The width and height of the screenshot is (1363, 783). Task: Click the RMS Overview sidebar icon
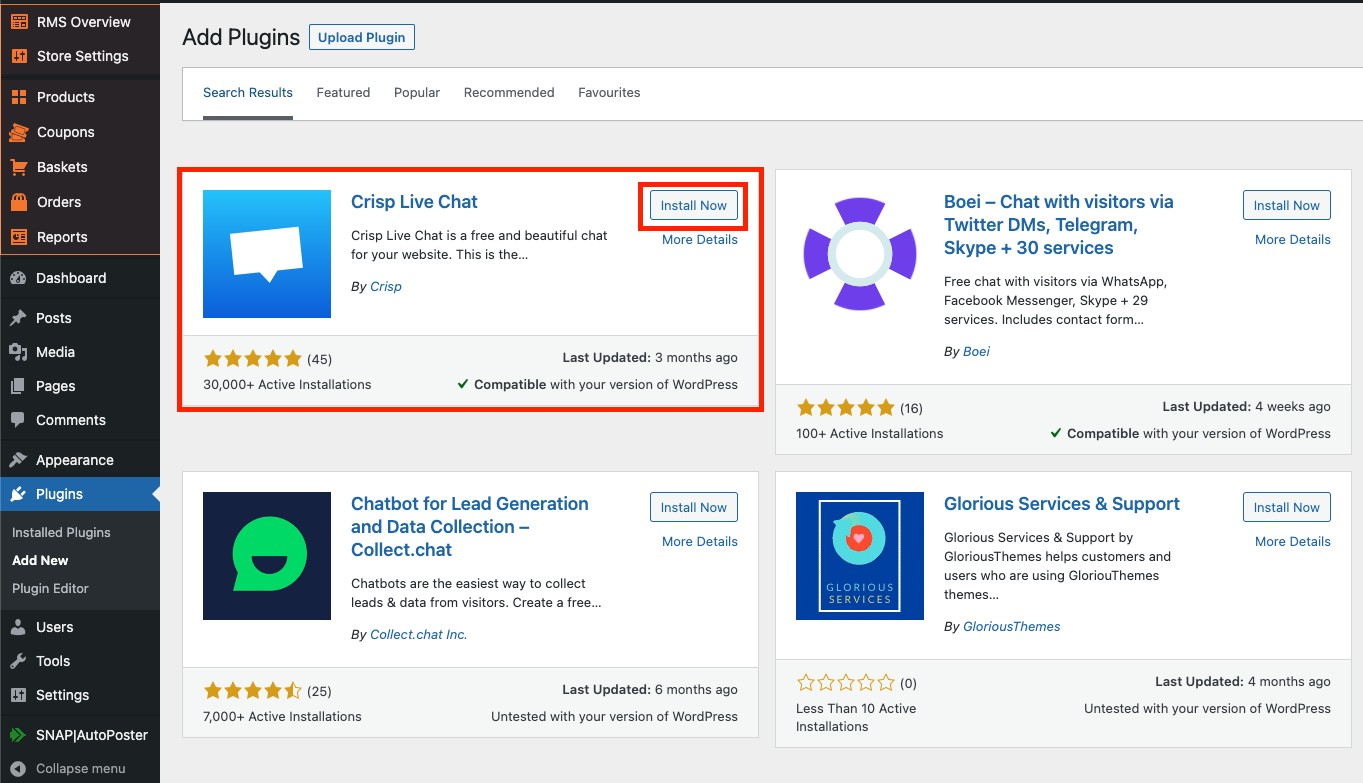tap(19, 22)
